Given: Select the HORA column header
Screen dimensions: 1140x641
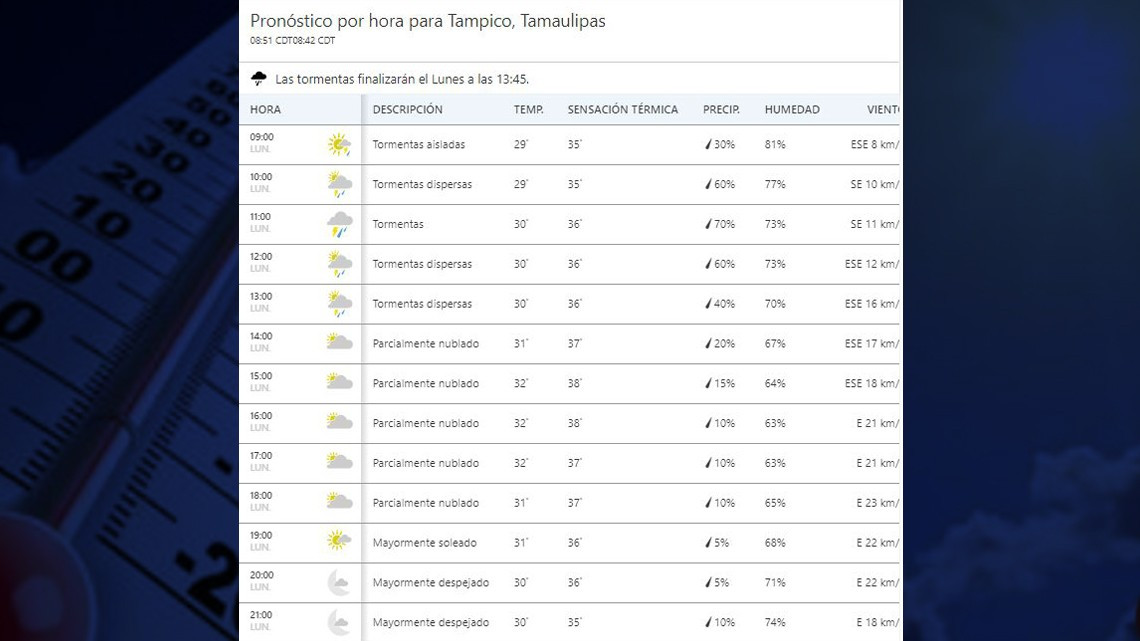Looking at the screenshot, I should (x=265, y=110).
